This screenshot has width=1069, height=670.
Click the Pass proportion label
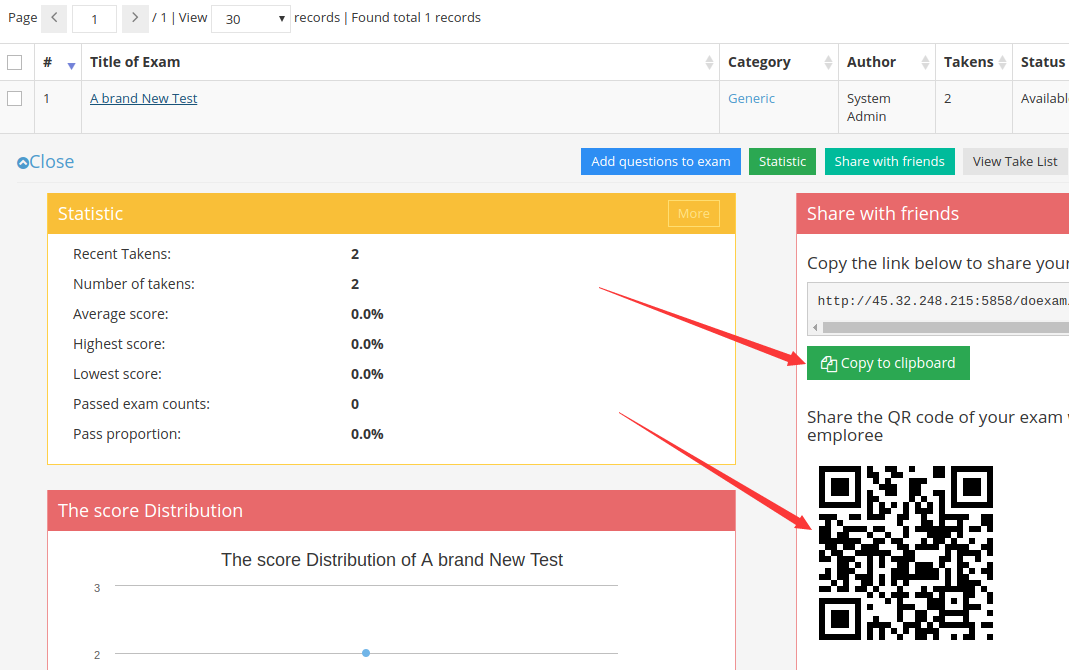(127, 434)
